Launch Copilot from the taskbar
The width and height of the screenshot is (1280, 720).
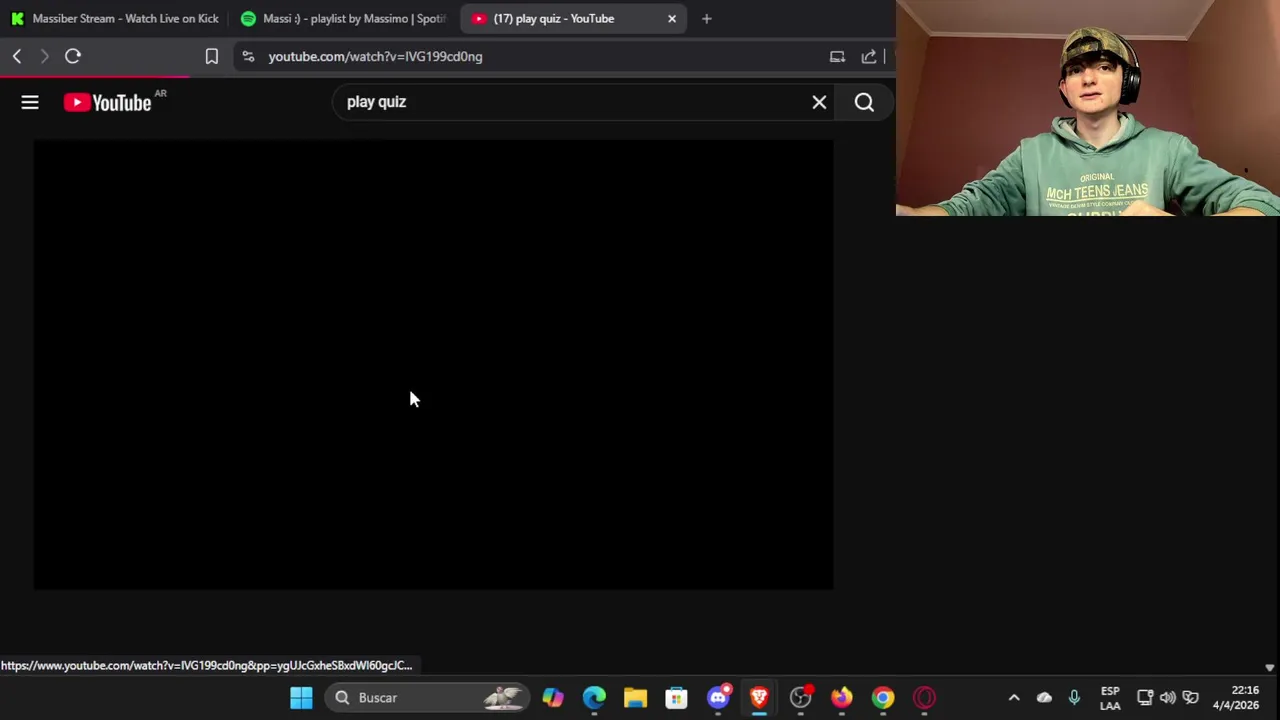[553, 698]
